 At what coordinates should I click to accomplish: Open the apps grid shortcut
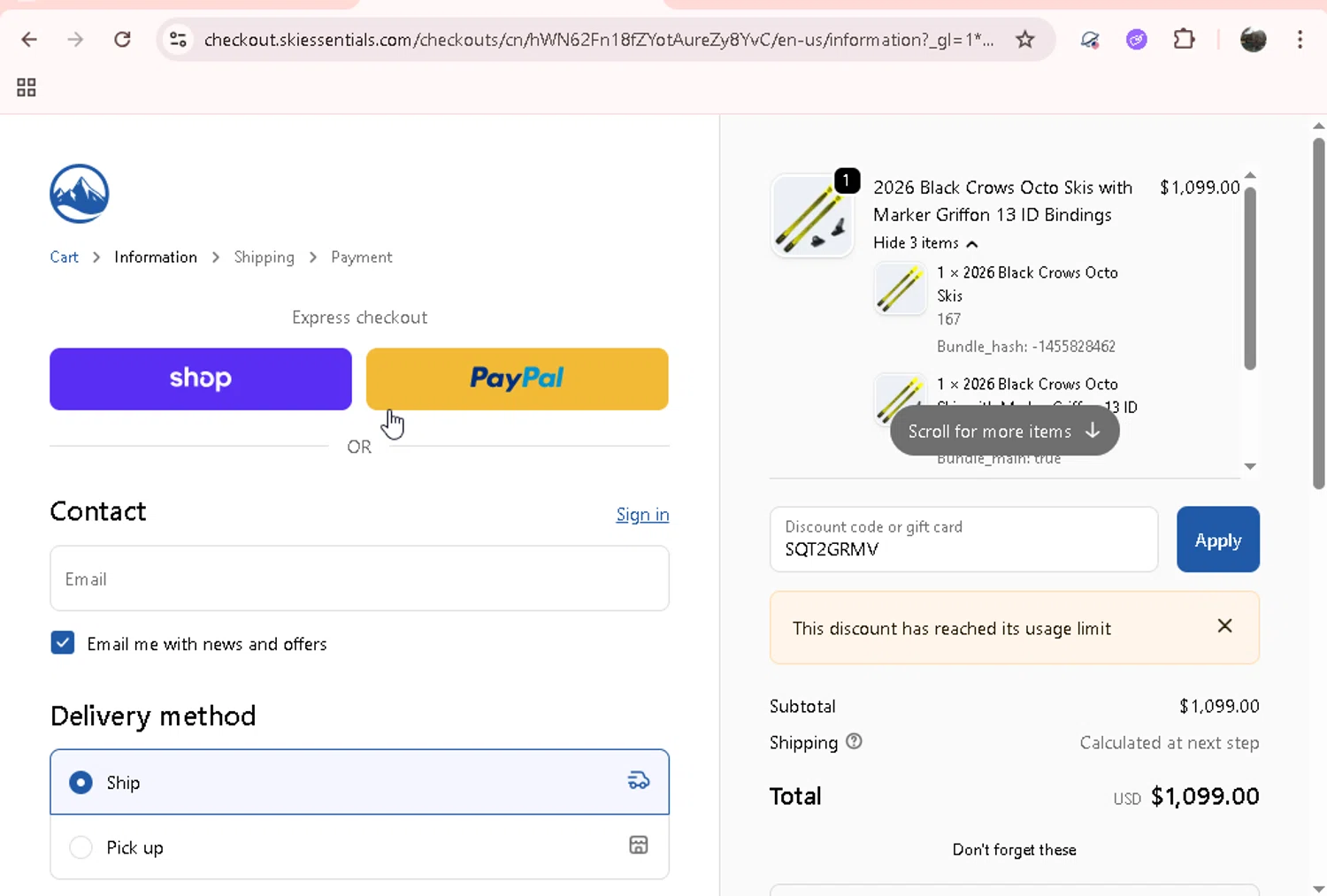27,88
